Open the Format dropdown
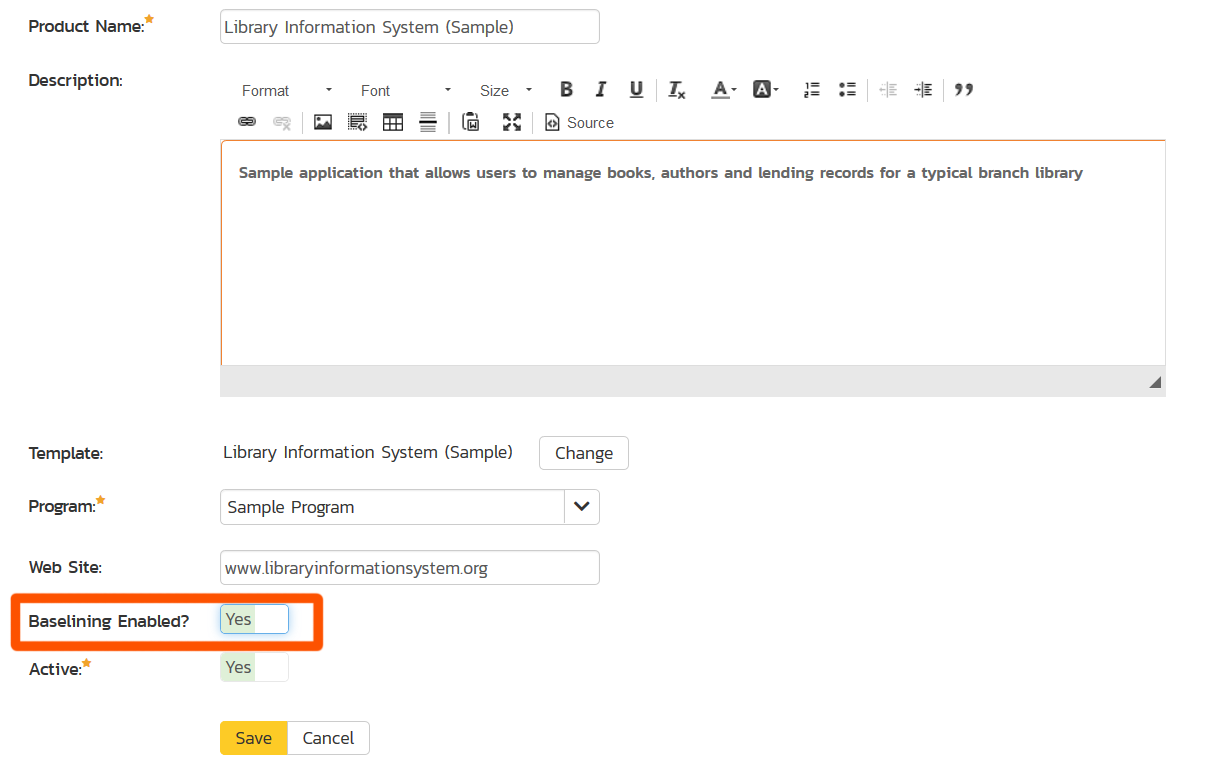The width and height of the screenshot is (1205, 770). coord(286,90)
